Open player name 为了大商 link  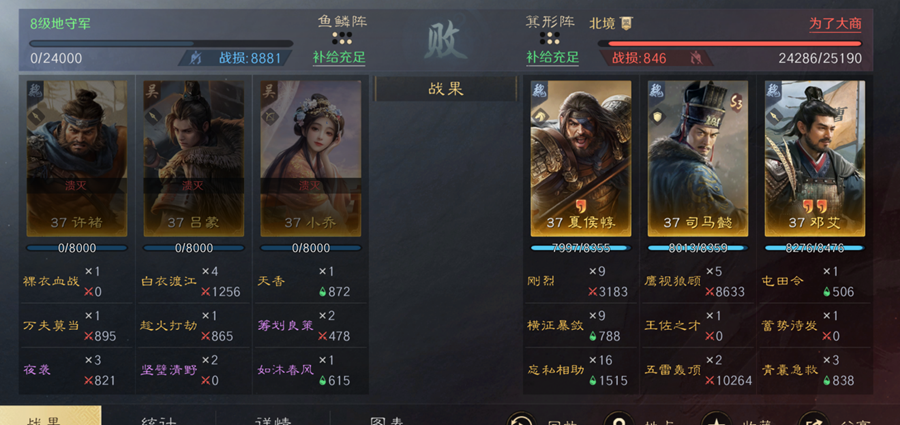coord(835,24)
